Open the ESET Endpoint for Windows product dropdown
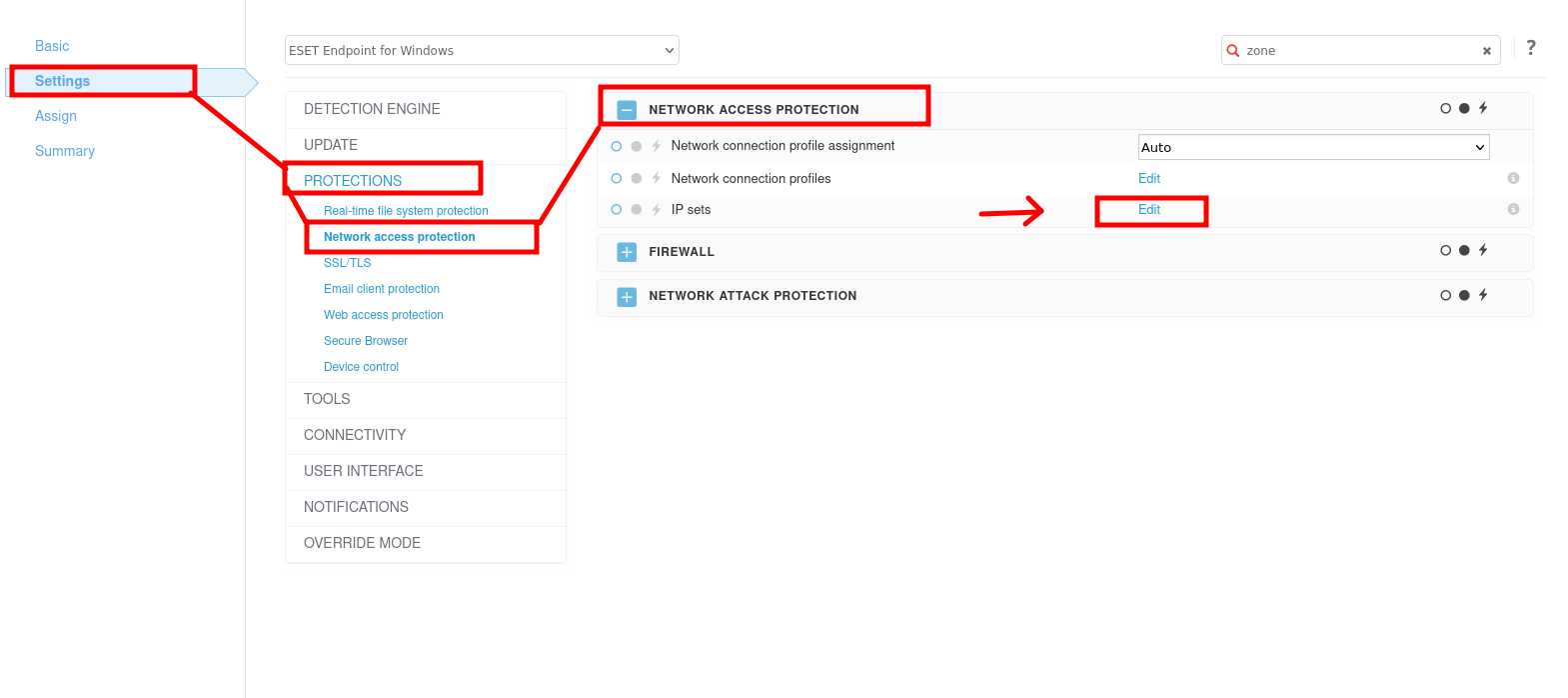This screenshot has height=698, width=1568. [x=482, y=50]
